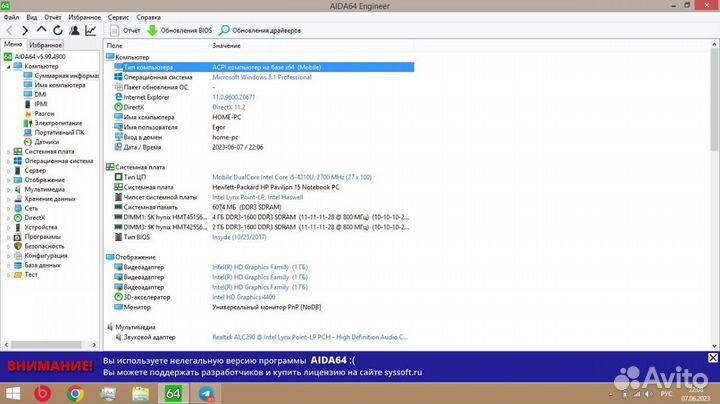720x404 pixels.
Task: Open Intel HD Graphics 4400 link
Action: coord(243,297)
